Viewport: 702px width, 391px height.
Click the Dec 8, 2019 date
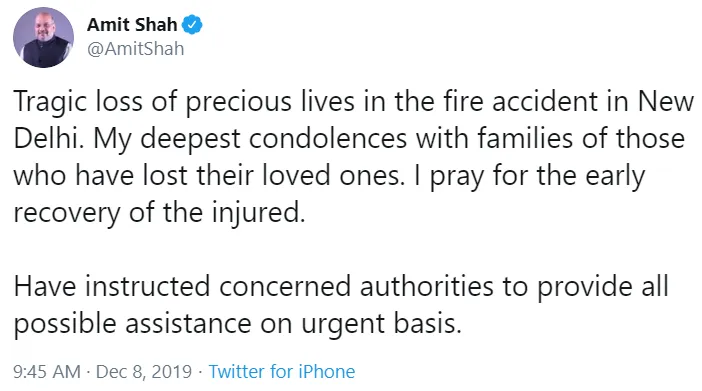144,372
